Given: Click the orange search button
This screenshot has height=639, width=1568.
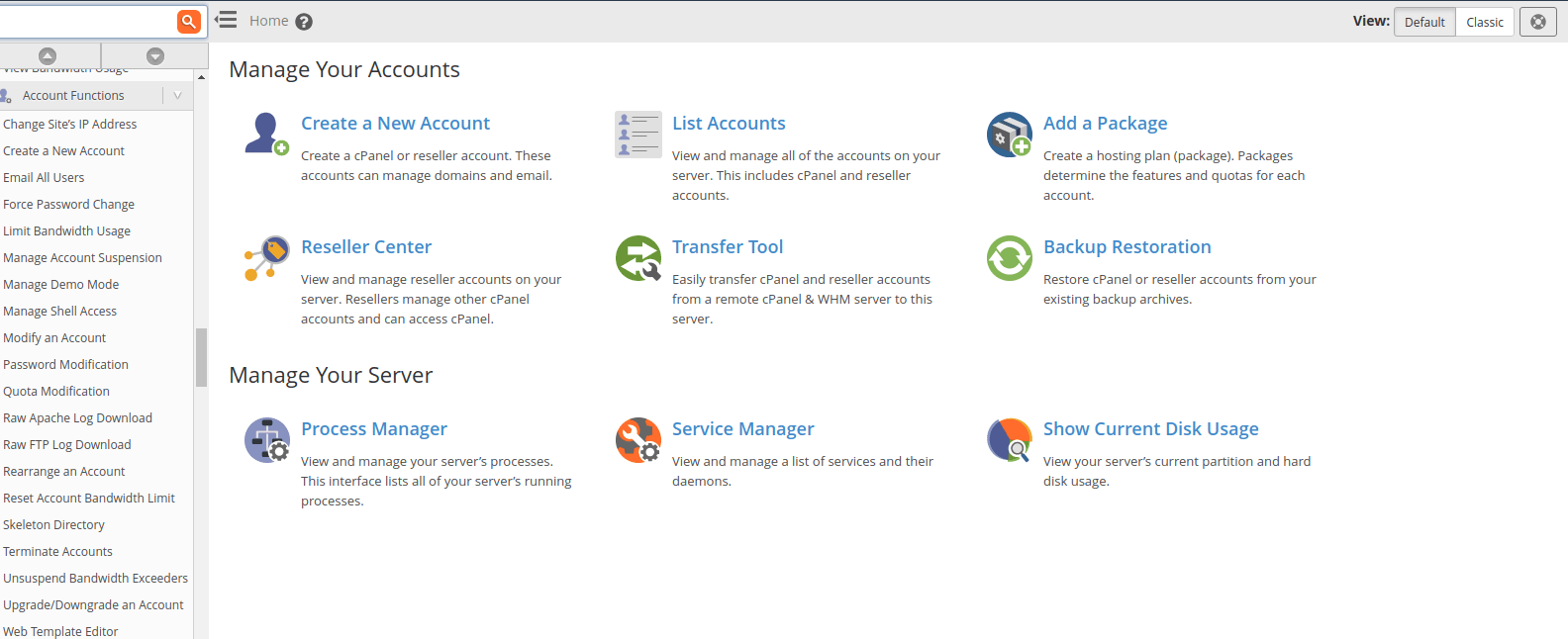Looking at the screenshot, I should coord(188,22).
